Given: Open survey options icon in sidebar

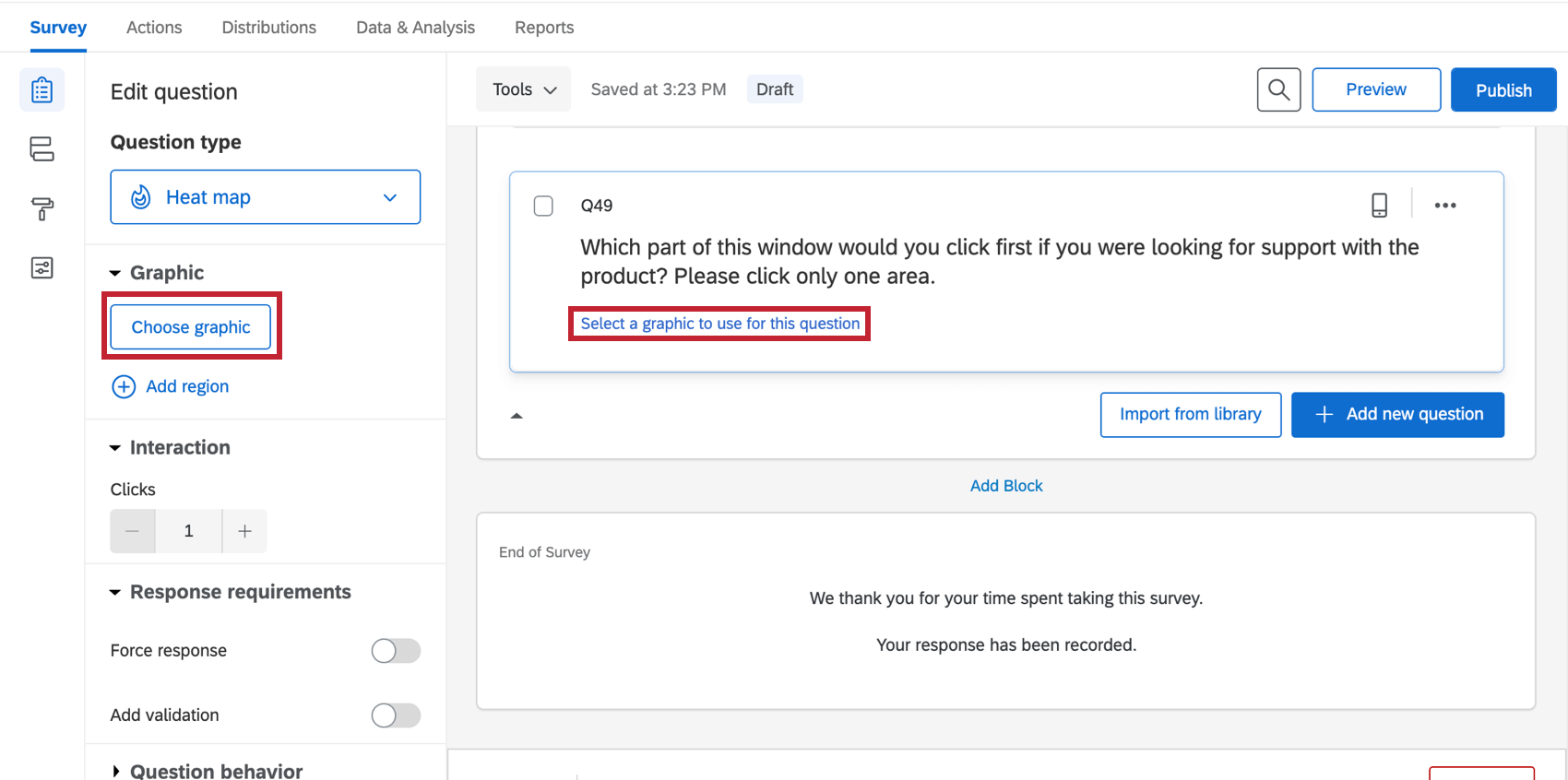Looking at the screenshot, I should 42,268.
